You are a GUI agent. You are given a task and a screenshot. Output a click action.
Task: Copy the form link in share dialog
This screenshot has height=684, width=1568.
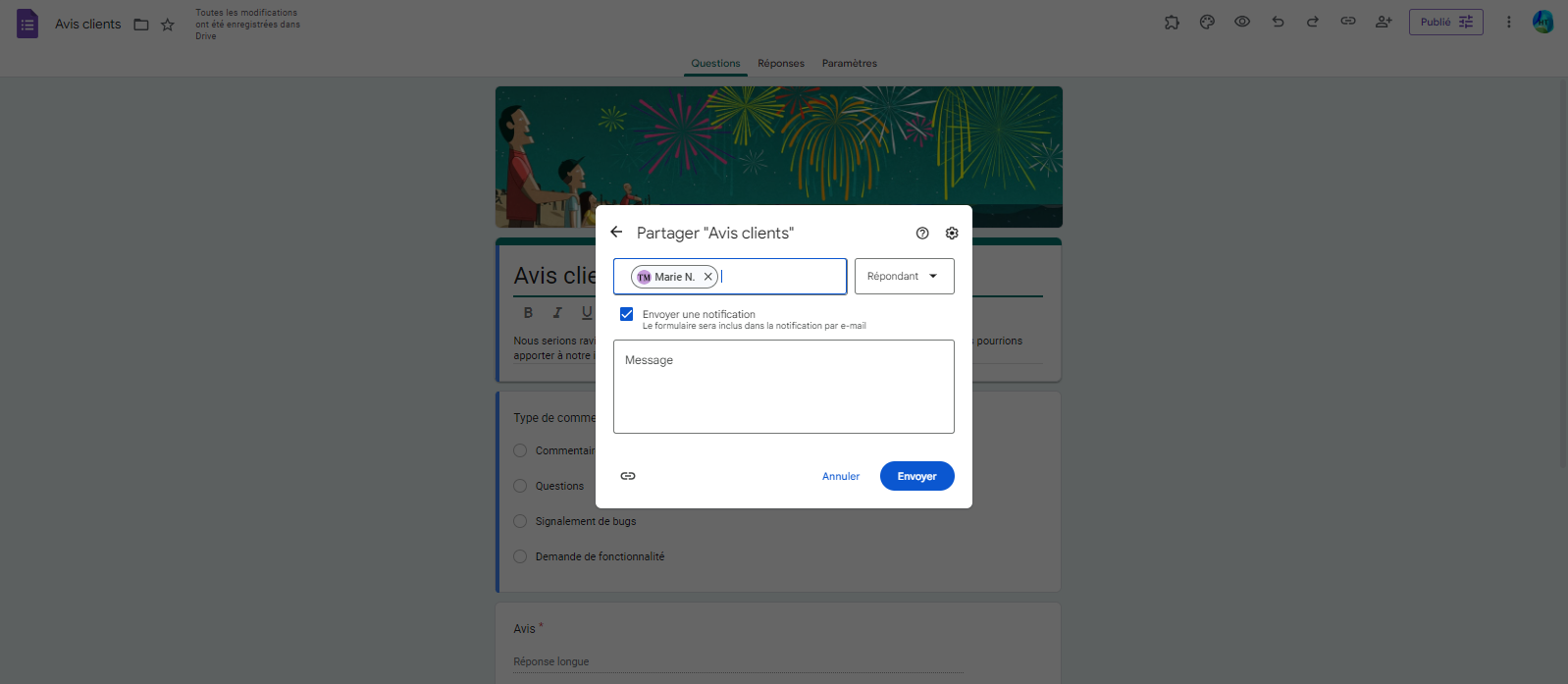tap(628, 476)
